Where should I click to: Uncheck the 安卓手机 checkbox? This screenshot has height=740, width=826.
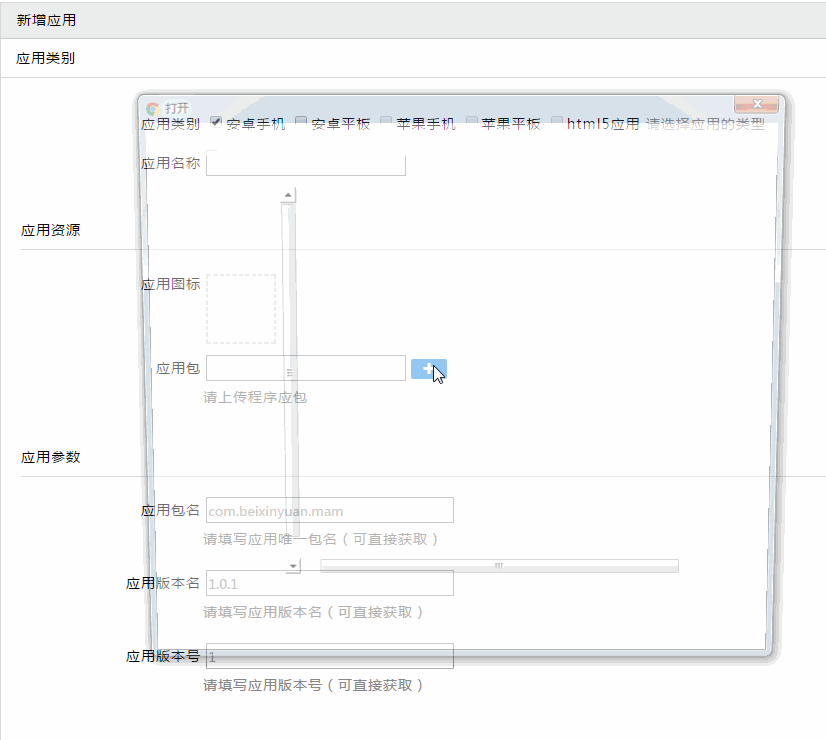(215, 120)
